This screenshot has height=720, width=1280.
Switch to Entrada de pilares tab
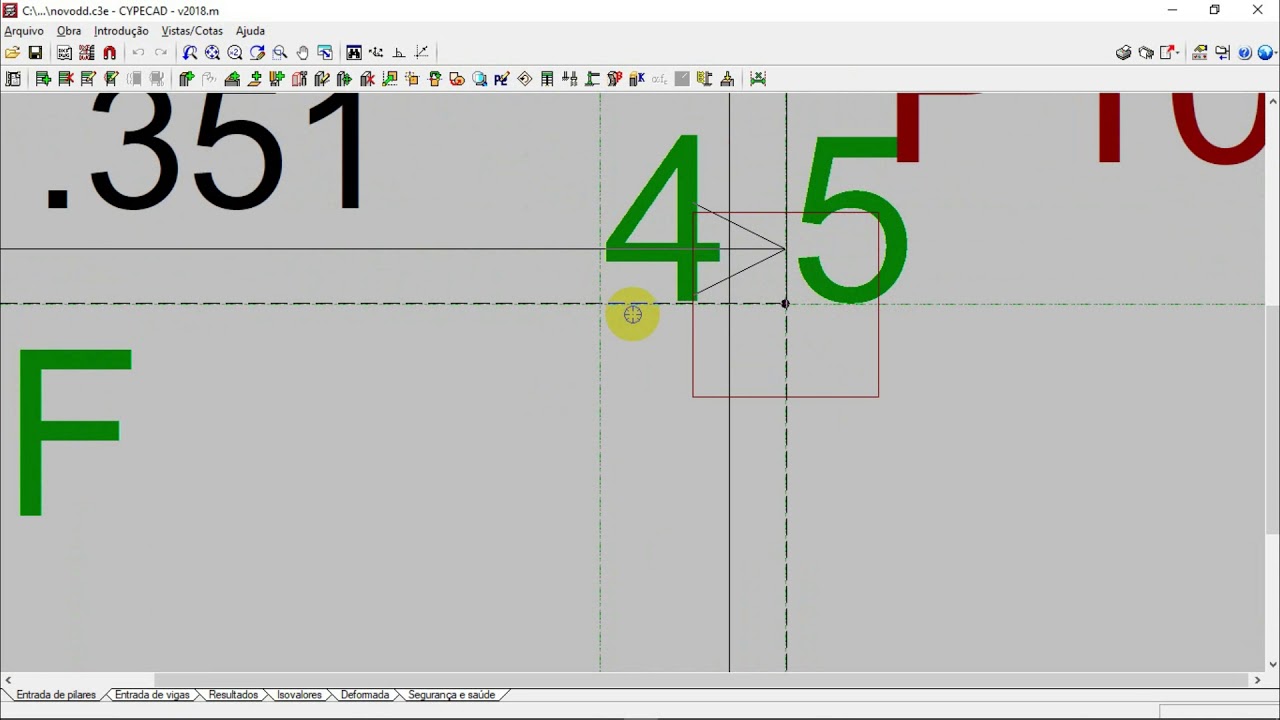pos(56,695)
